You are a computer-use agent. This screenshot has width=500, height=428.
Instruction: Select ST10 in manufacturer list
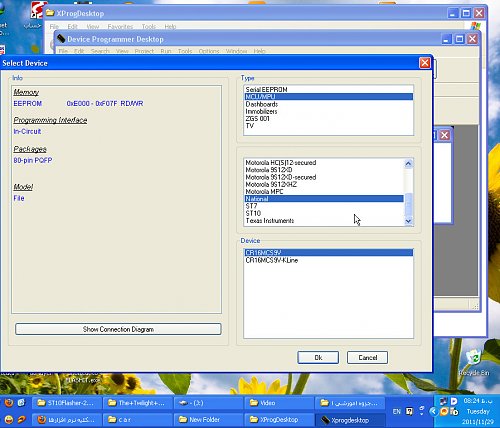[x=324, y=213]
